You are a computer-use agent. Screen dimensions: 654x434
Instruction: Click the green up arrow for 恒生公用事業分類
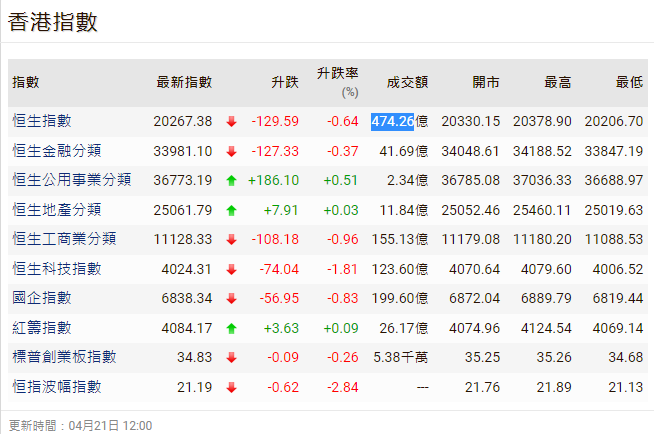point(231,181)
